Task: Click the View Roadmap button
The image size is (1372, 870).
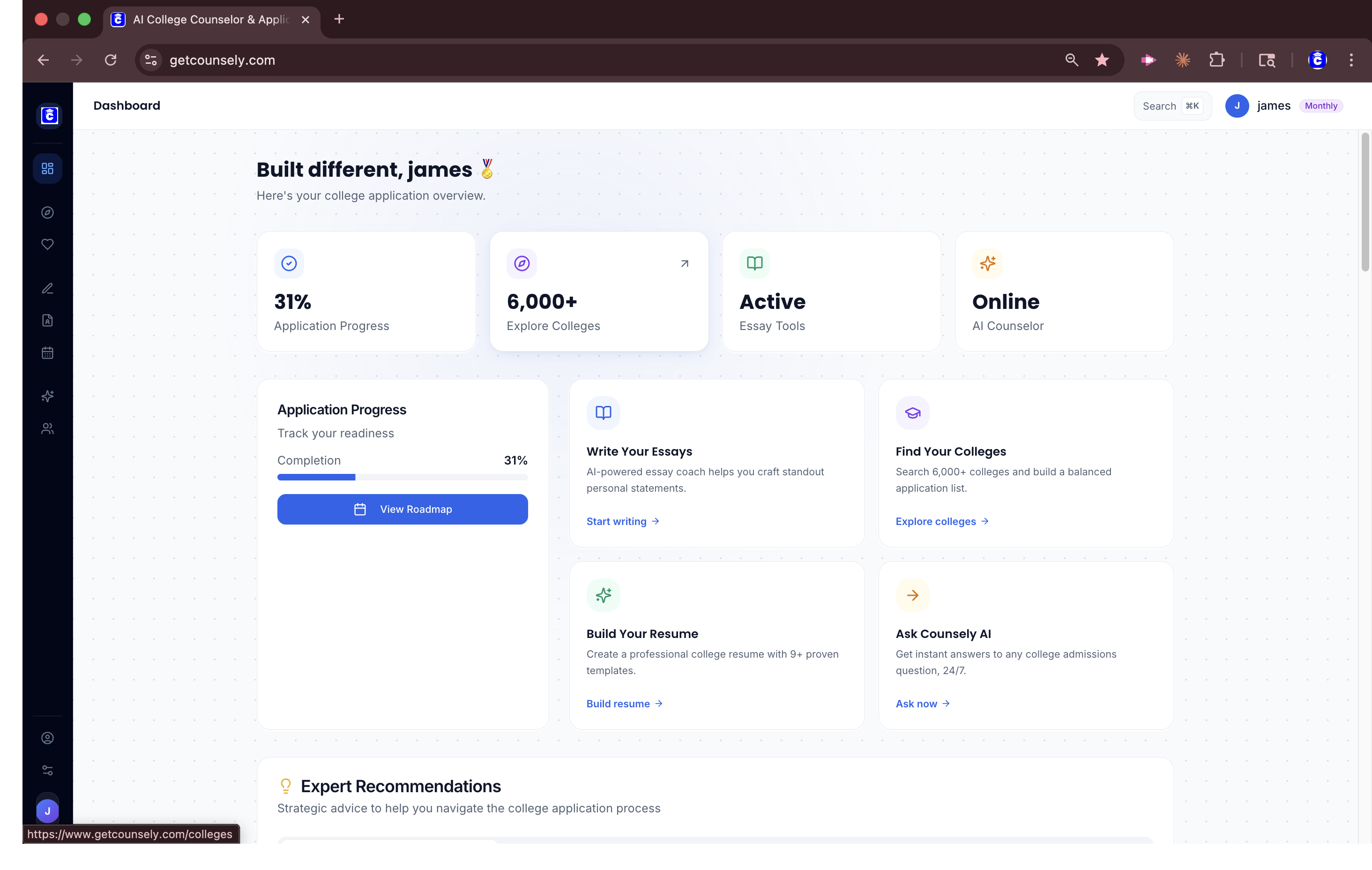Action: 403,509
